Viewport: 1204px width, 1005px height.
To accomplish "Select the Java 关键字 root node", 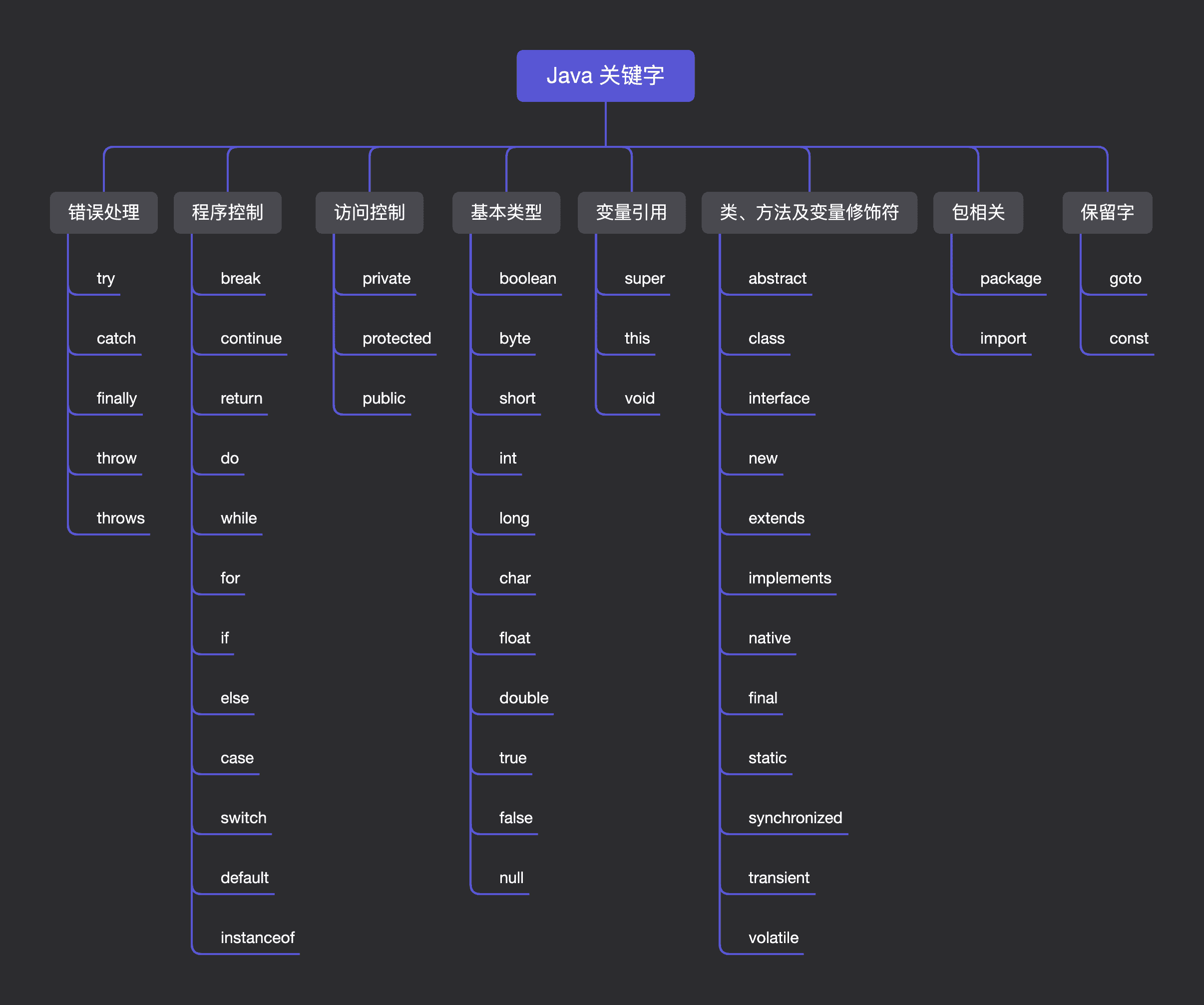I will coord(605,76).
